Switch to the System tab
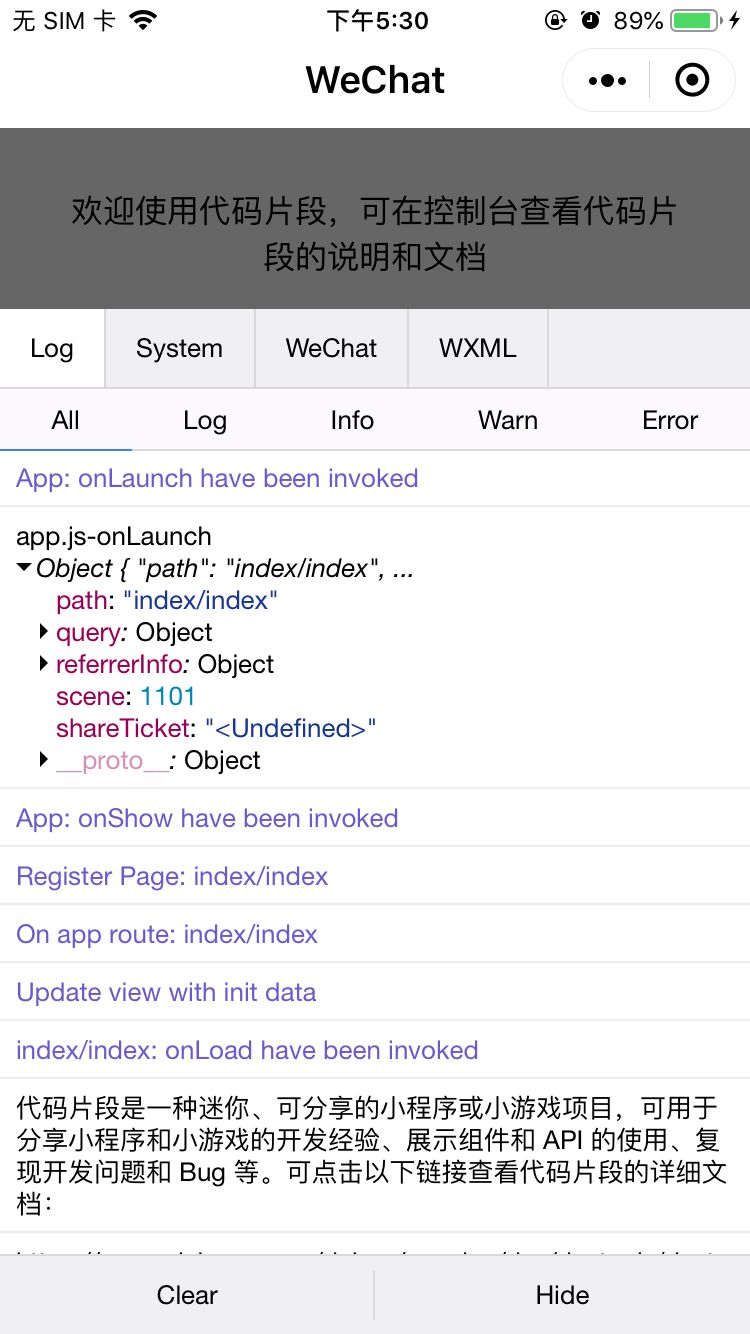Viewport: 750px width, 1334px height. 180,348
